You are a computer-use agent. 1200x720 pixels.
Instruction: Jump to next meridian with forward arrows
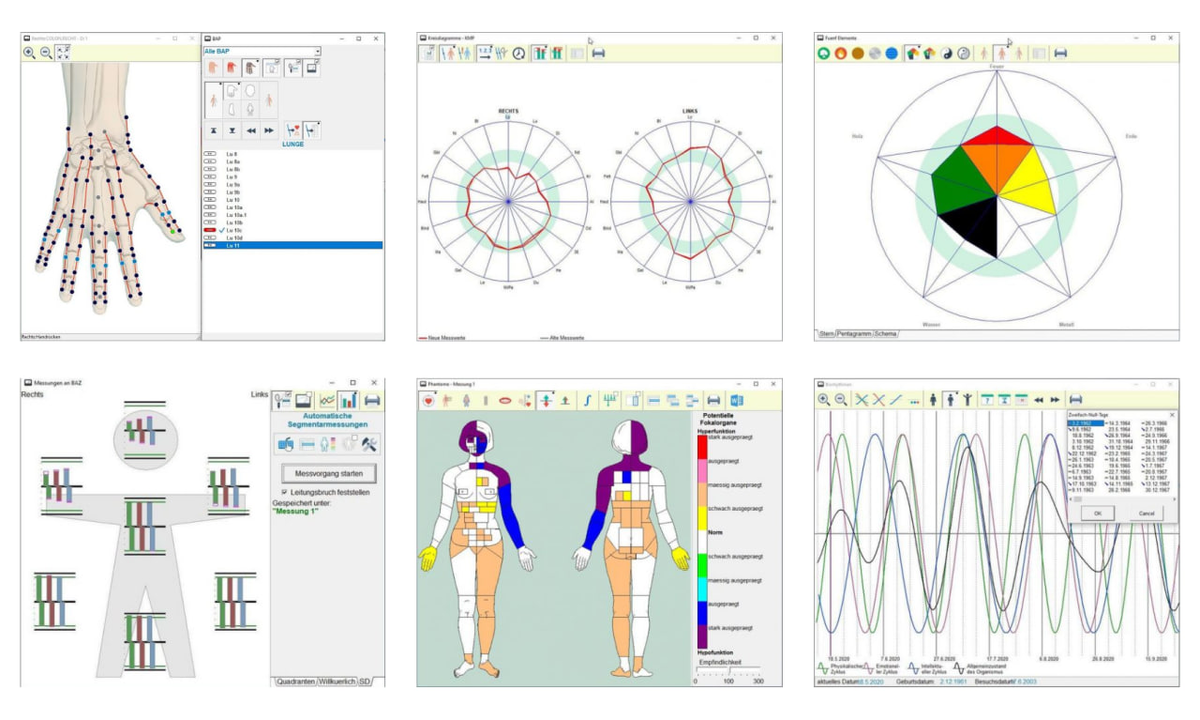pos(269,131)
